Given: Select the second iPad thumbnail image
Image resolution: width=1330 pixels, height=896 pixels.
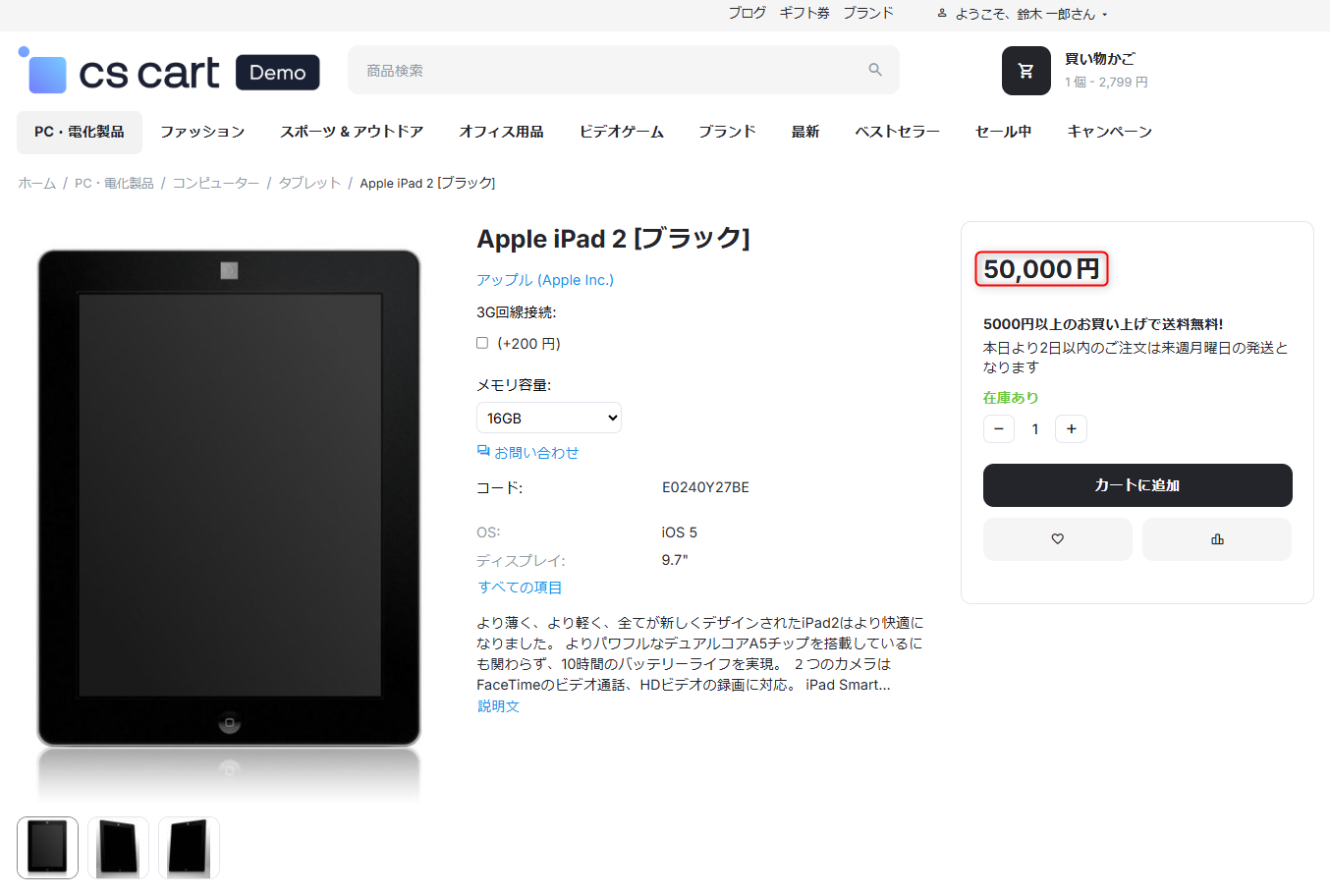Looking at the screenshot, I should tap(118, 847).
